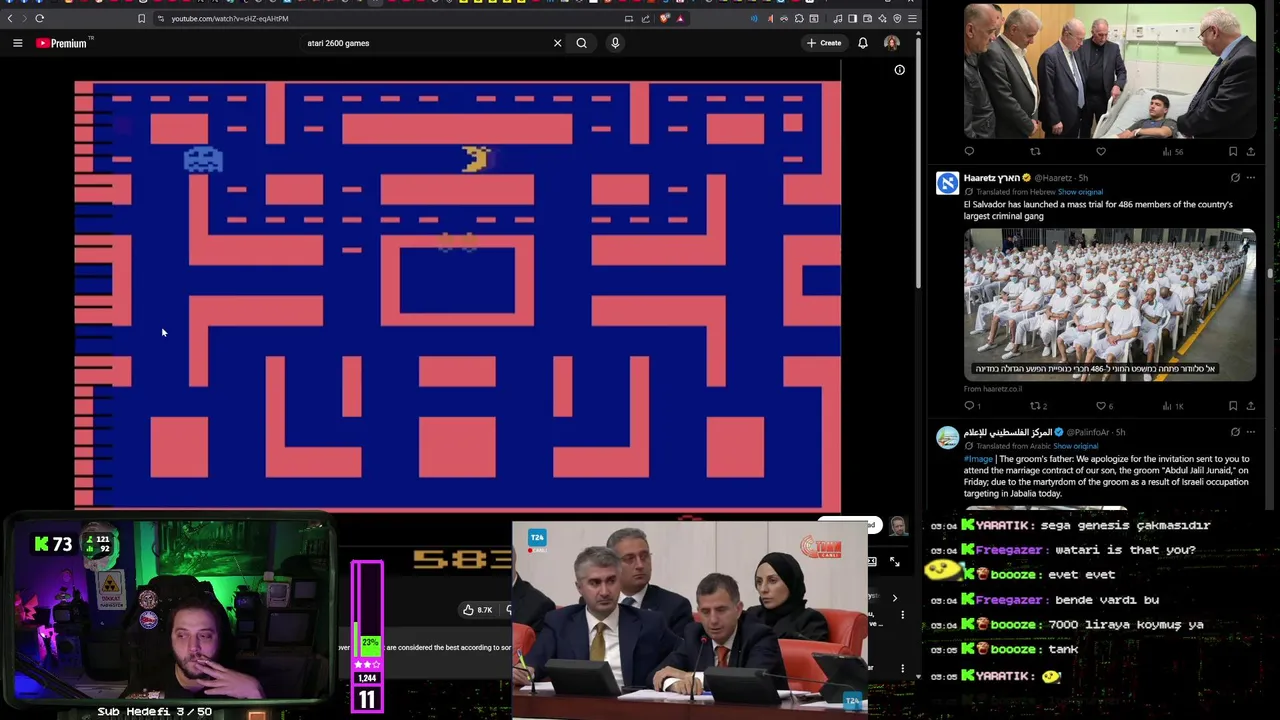The image size is (1280, 720).
Task: Share the Haaretz tweet
Action: click(x=1250, y=406)
